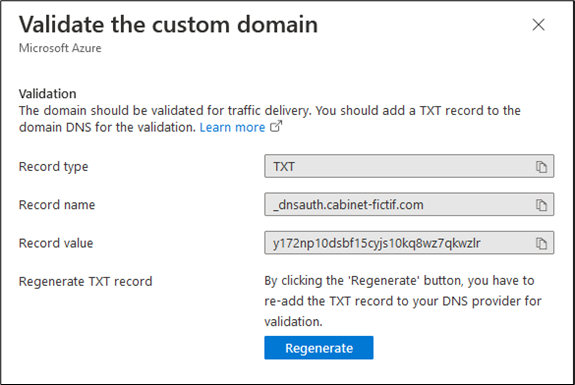This screenshot has width=575, height=385.
Task: Click the 'domain should be validated' description text
Action: (x=270, y=119)
